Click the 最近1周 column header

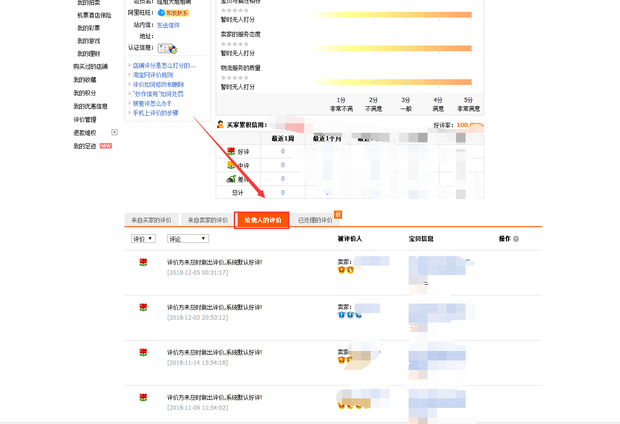pos(283,138)
